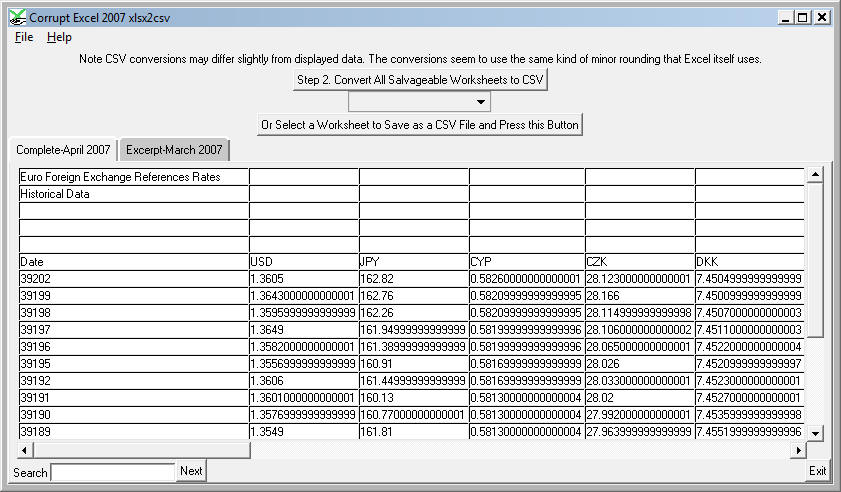Expand the worksheet selection dropdown
Screen dimensions: 841x492
pos(481,102)
